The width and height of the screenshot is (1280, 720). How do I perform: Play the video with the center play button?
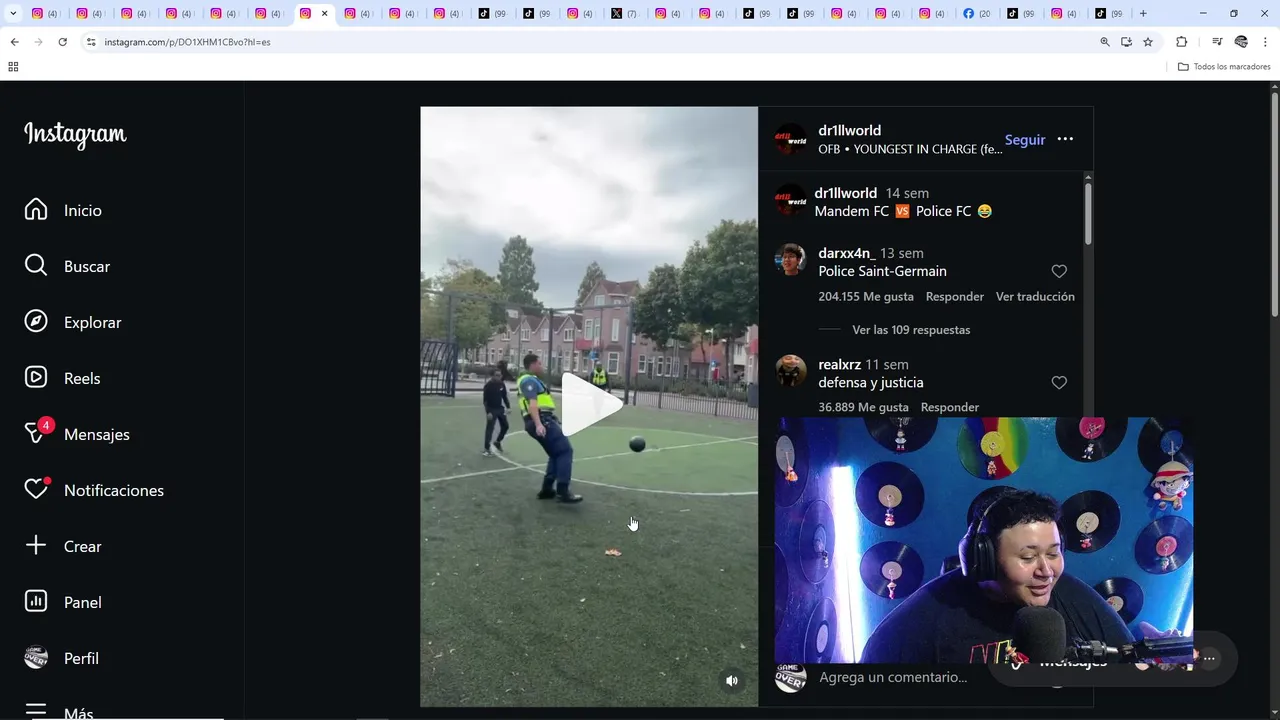click(590, 405)
